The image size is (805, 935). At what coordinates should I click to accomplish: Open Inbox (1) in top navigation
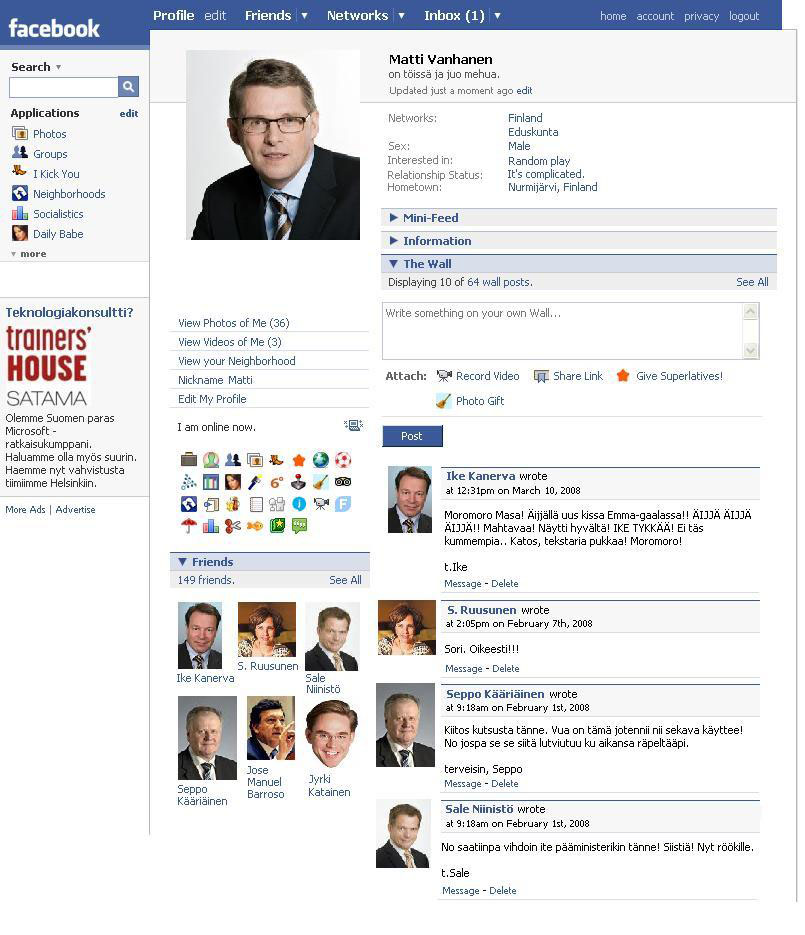[x=454, y=16]
